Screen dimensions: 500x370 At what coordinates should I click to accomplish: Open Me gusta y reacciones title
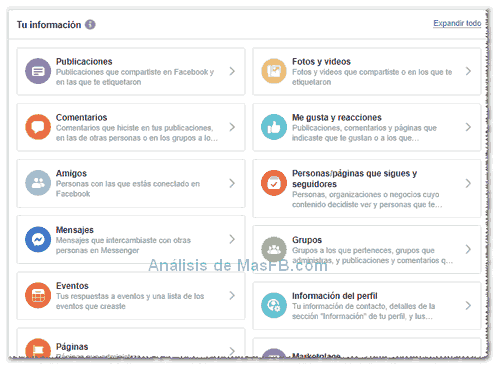337,117
